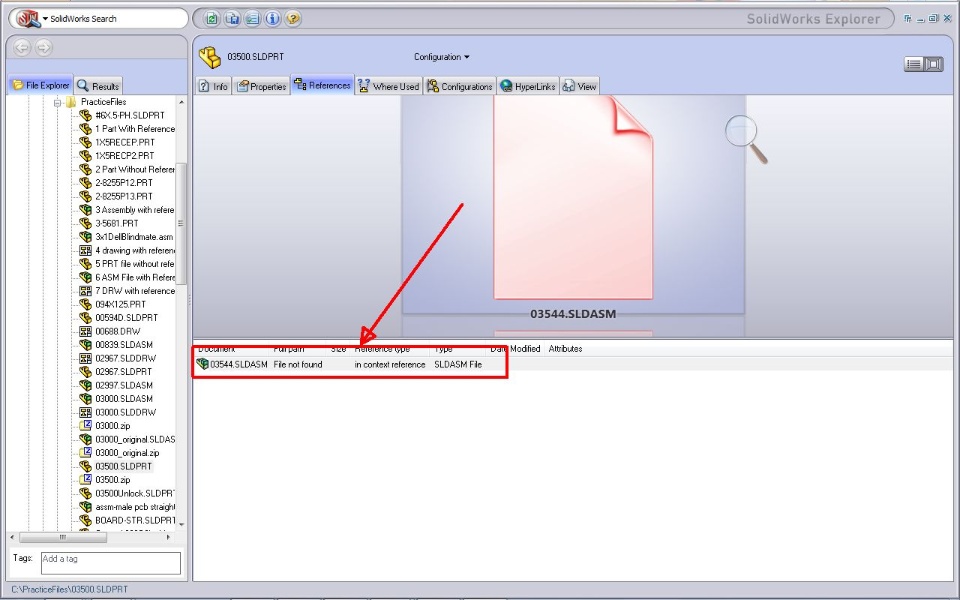Select the File Explorer tab
Image resolution: width=960 pixels, height=600 pixels.
coord(41,85)
